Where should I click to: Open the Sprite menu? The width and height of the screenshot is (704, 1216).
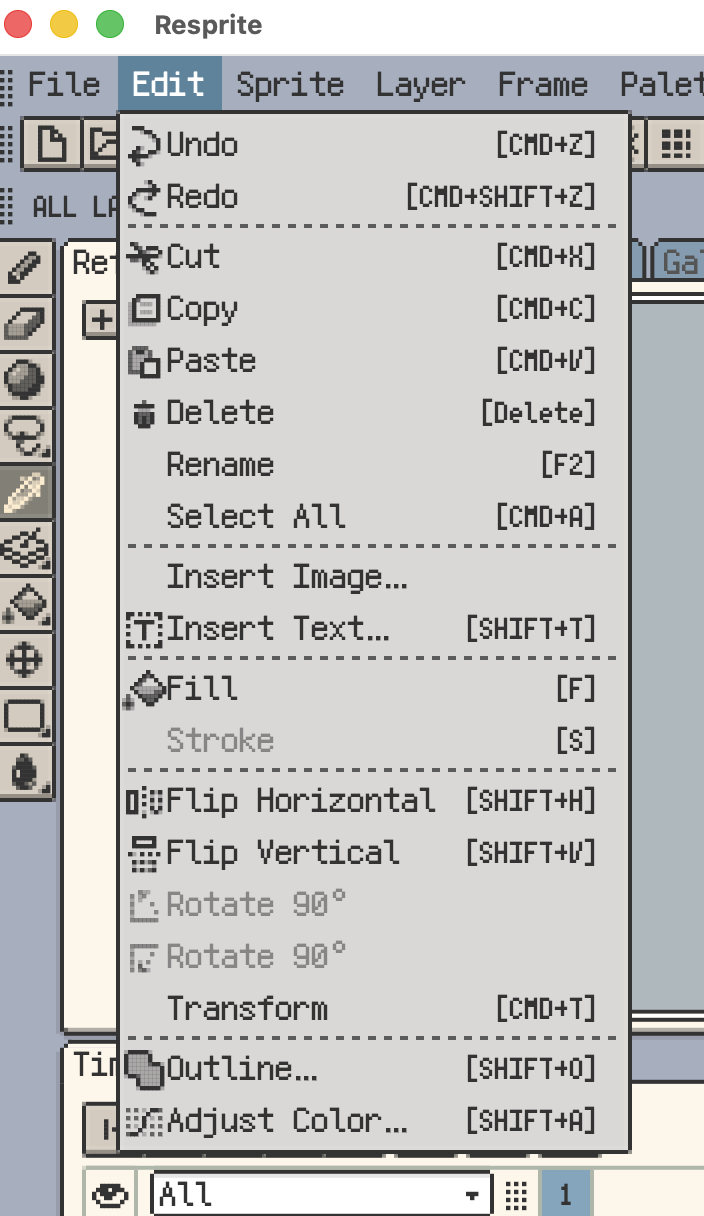pyautogui.click(x=290, y=84)
